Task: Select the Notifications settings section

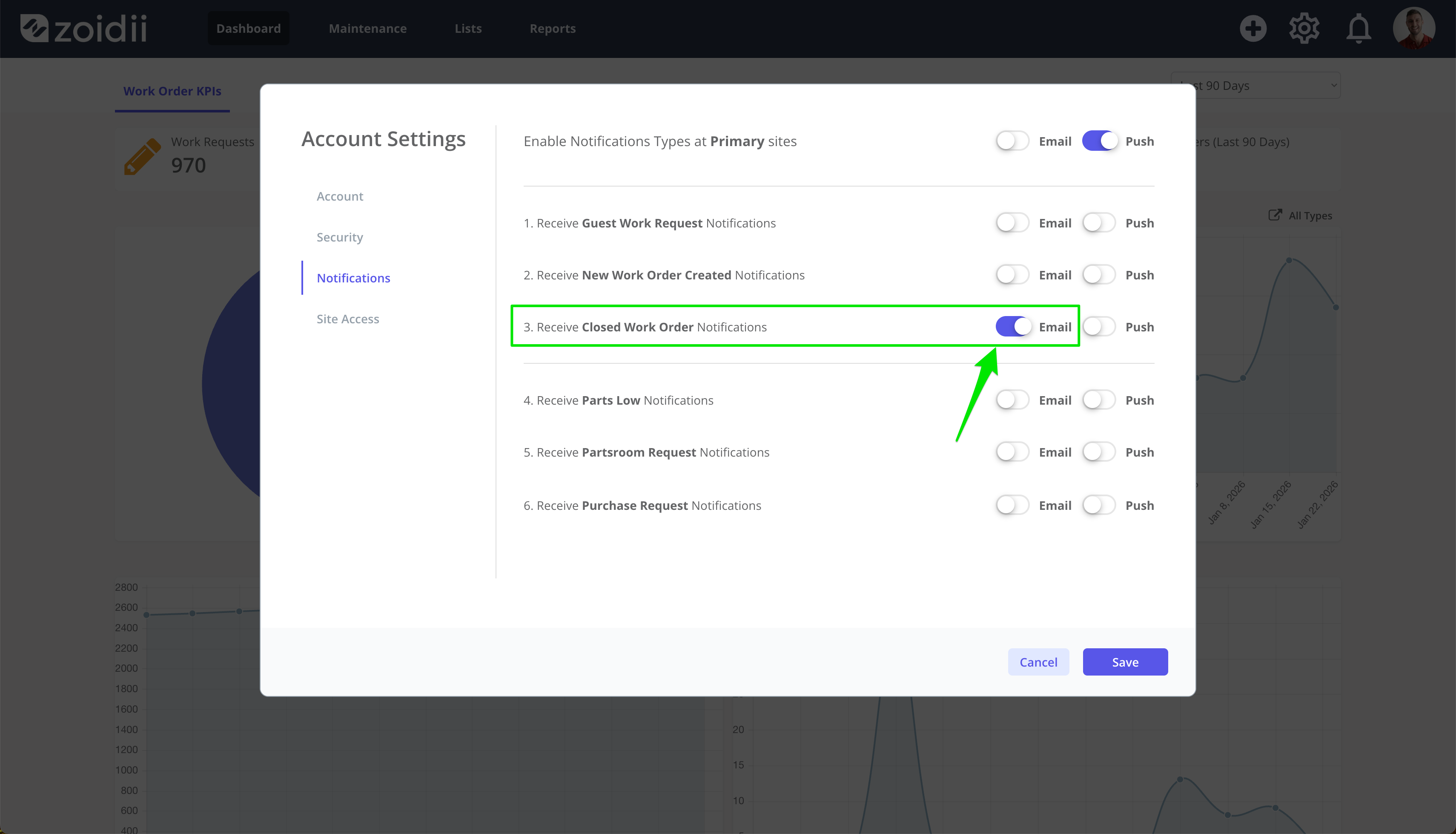Action: coord(353,278)
